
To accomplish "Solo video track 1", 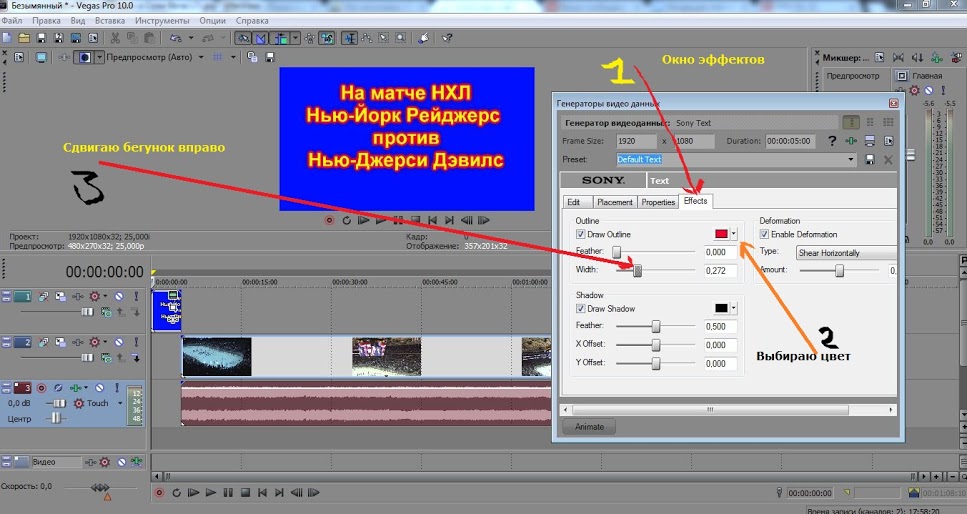I will coord(136,297).
